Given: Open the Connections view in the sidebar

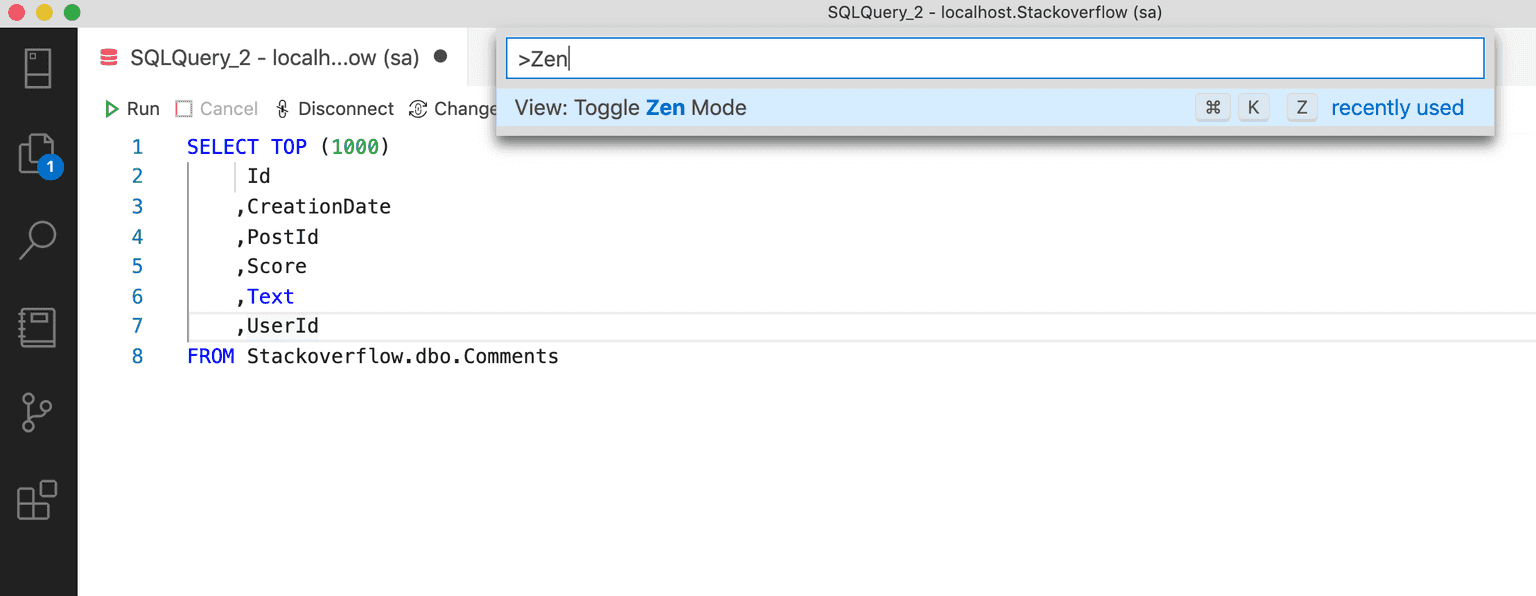Looking at the screenshot, I should 38,67.
